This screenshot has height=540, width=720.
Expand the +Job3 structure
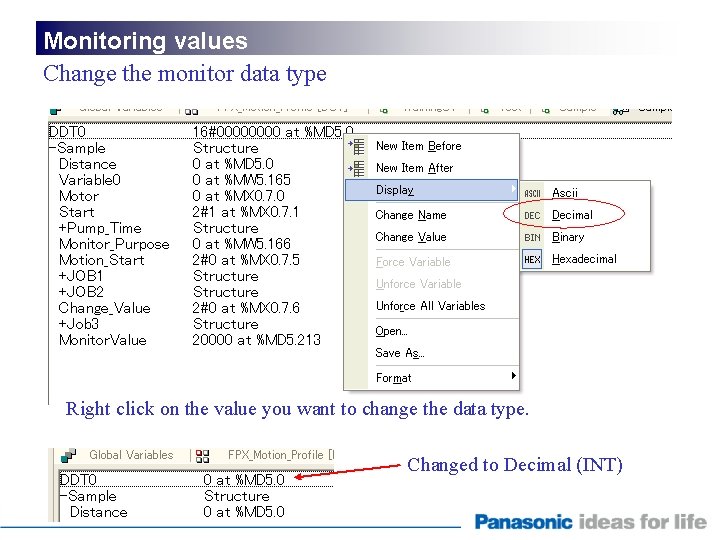pyautogui.click(x=62, y=324)
